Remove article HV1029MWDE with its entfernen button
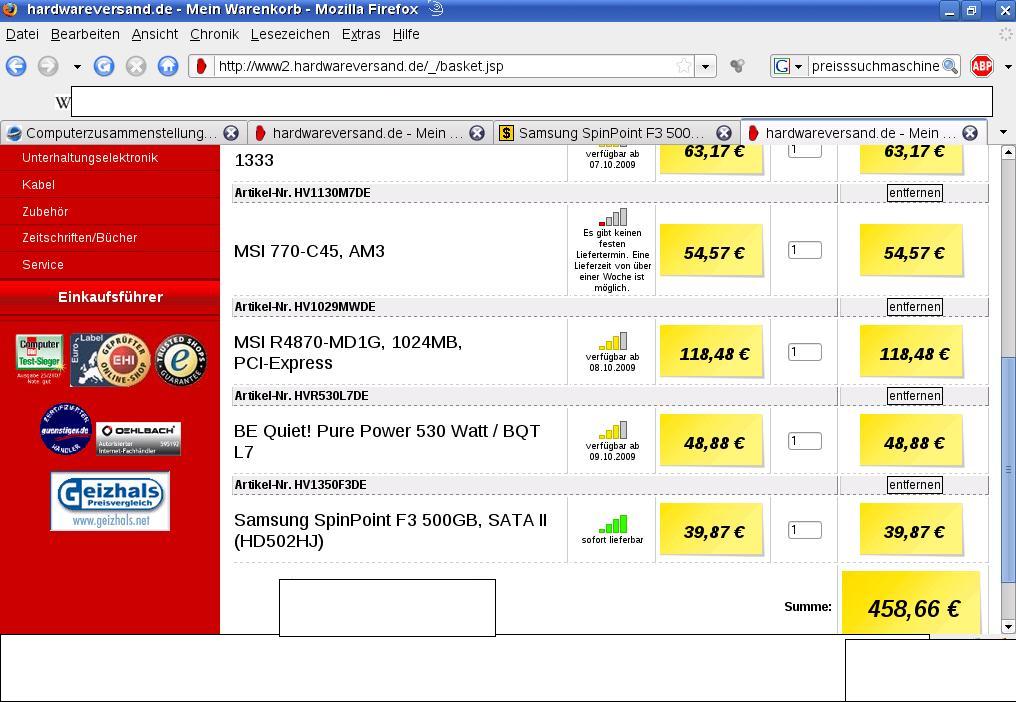This screenshot has width=1016, height=702. coord(914,307)
